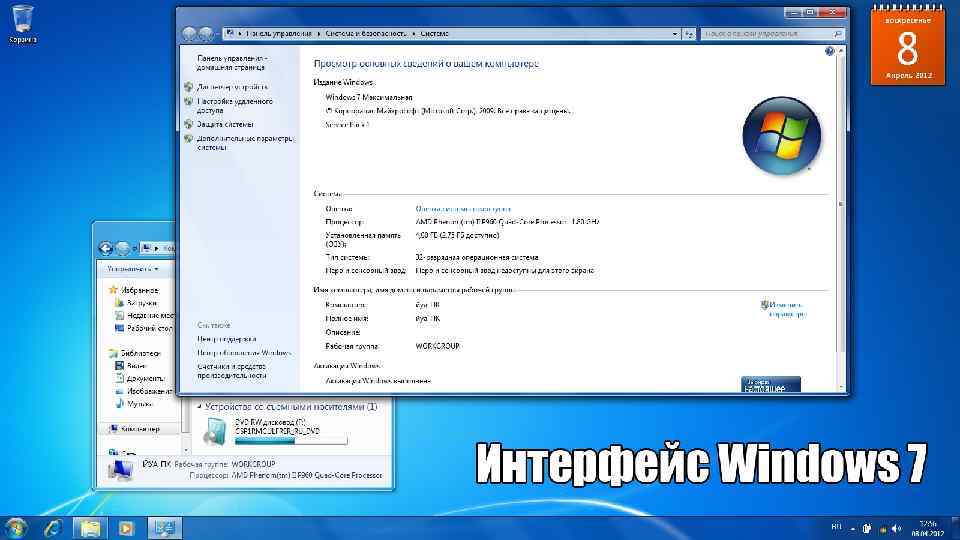This screenshot has width=960, height=540.
Task: Refresh the System window address bar
Action: [x=689, y=34]
